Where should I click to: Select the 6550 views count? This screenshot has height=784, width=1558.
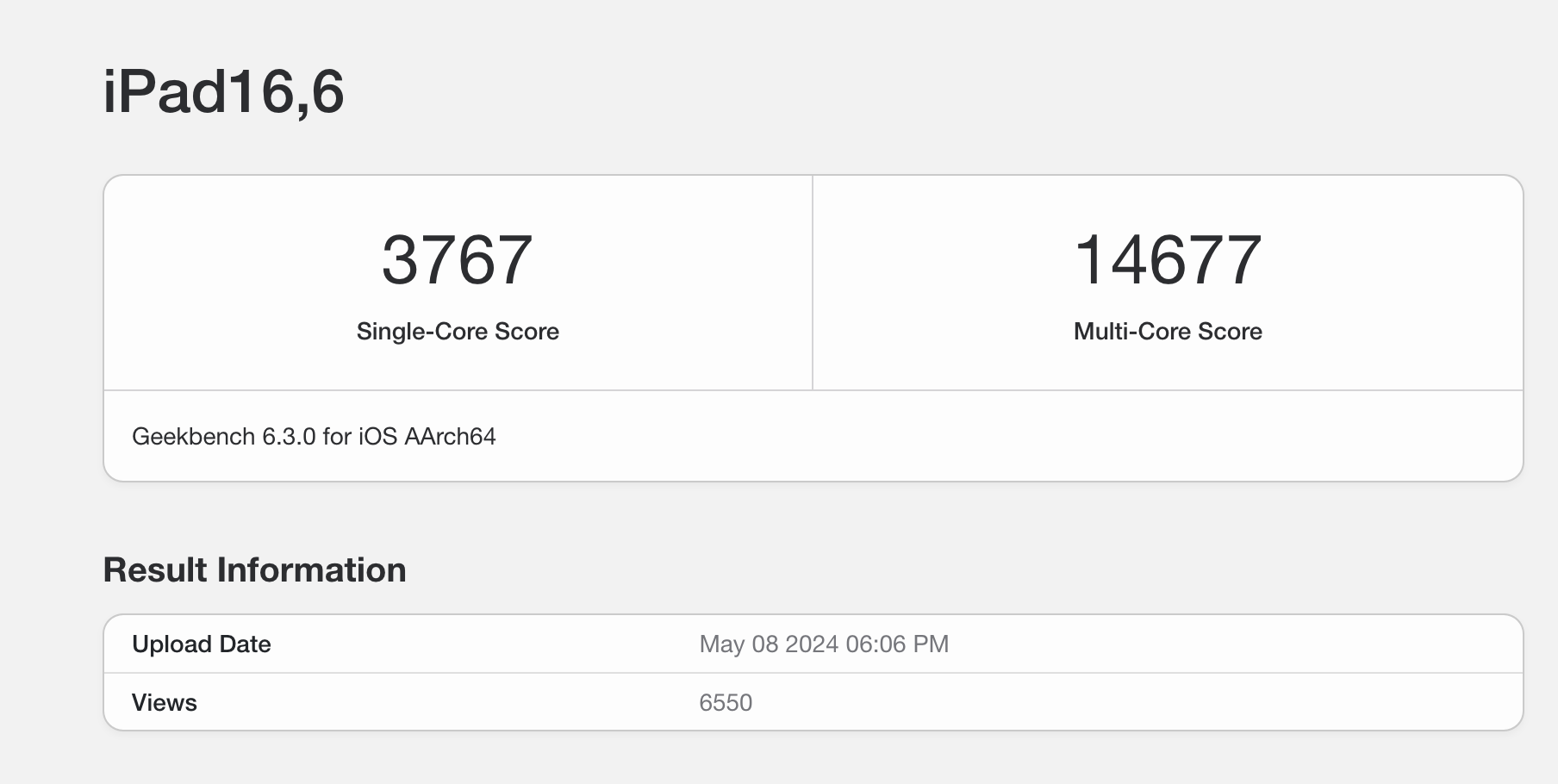click(726, 703)
